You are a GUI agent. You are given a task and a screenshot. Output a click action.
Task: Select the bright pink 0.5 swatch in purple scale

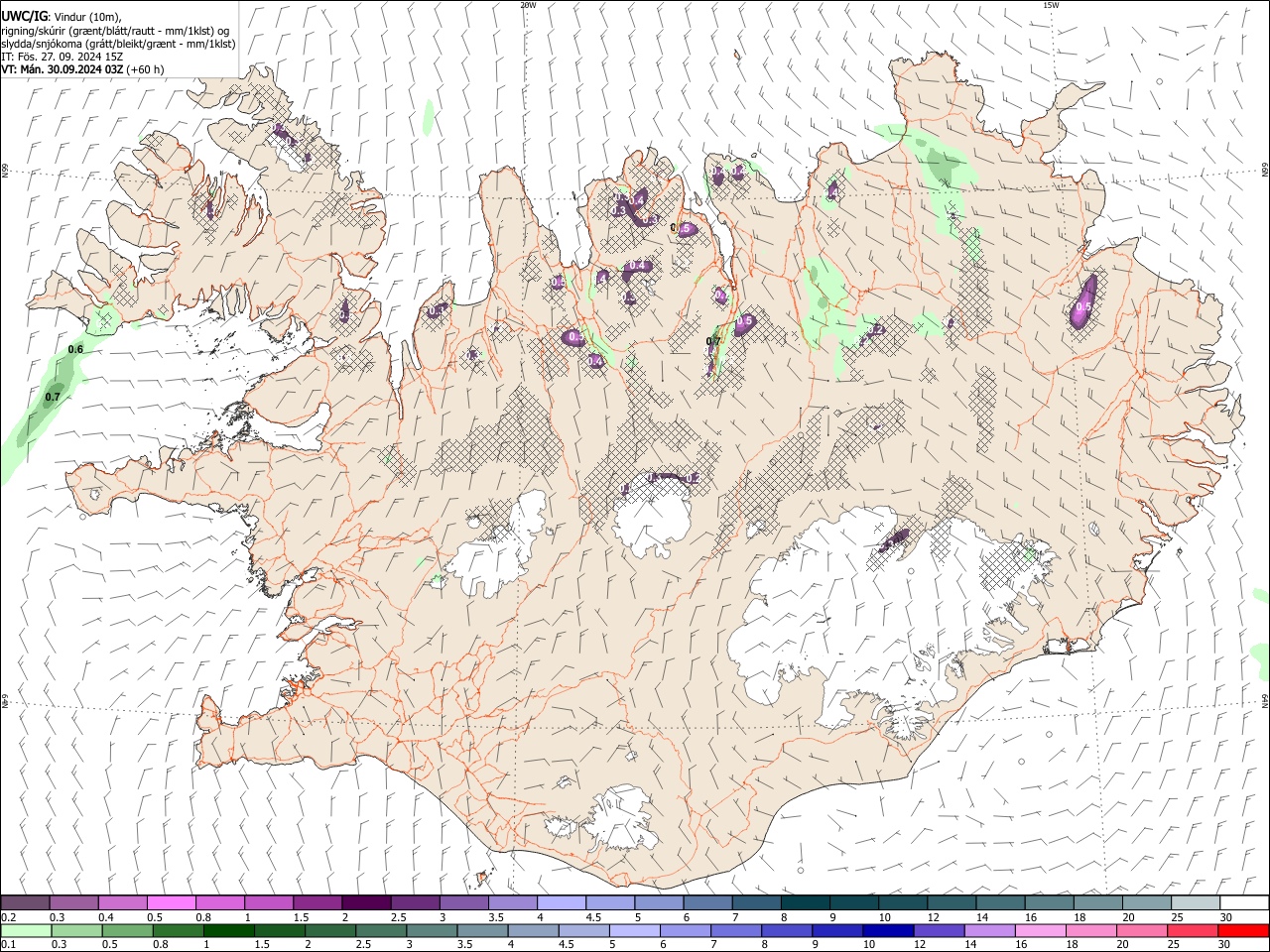click(x=171, y=902)
